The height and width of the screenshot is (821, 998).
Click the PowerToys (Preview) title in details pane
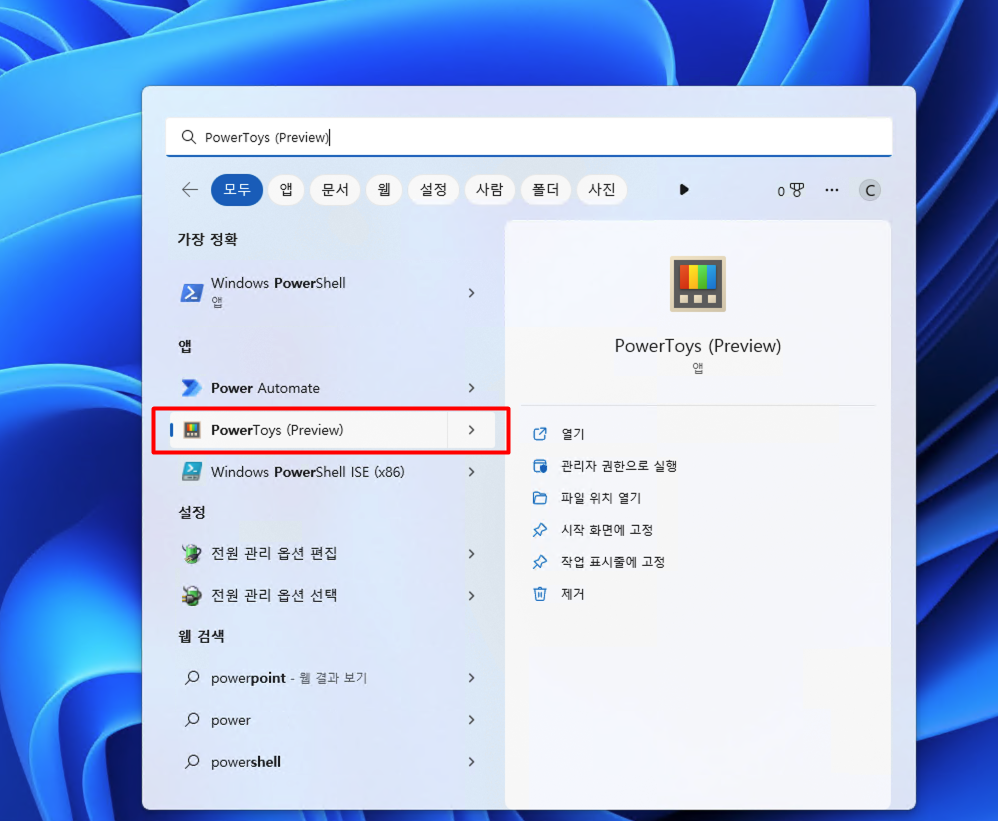(698, 346)
